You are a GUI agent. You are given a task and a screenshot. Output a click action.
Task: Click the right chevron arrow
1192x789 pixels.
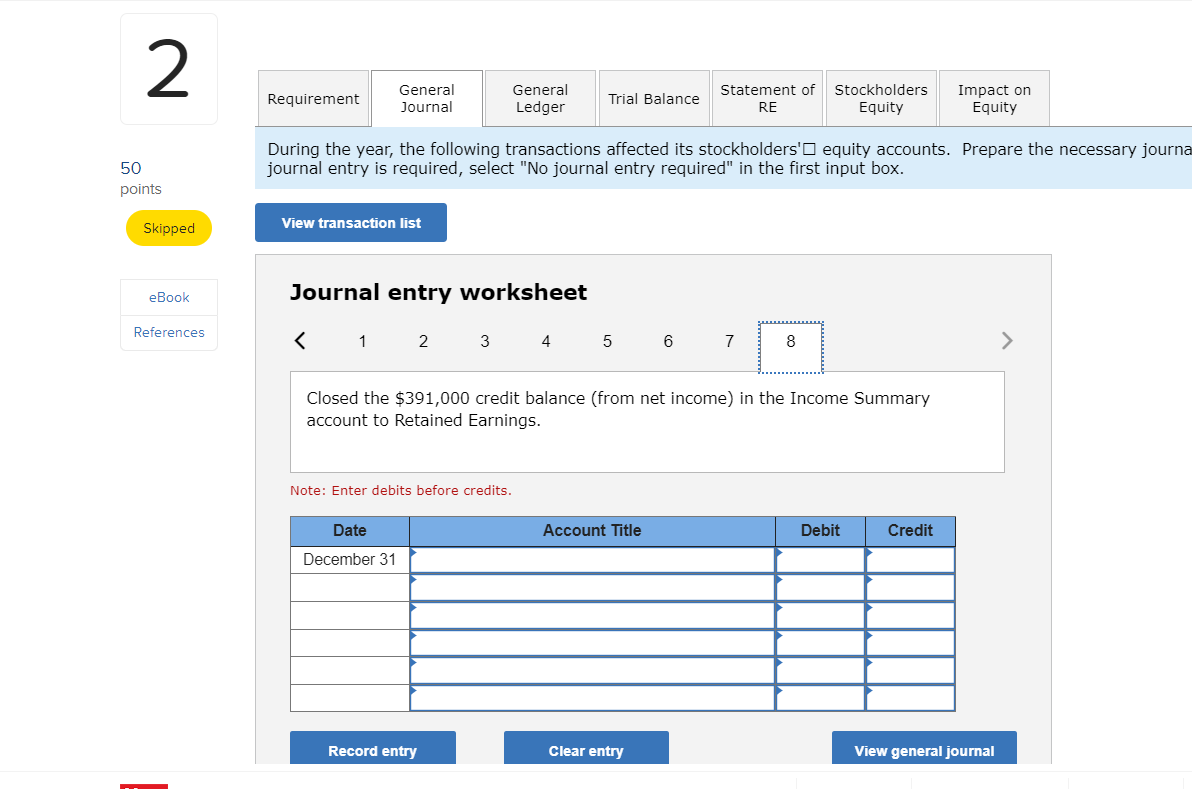click(1006, 340)
